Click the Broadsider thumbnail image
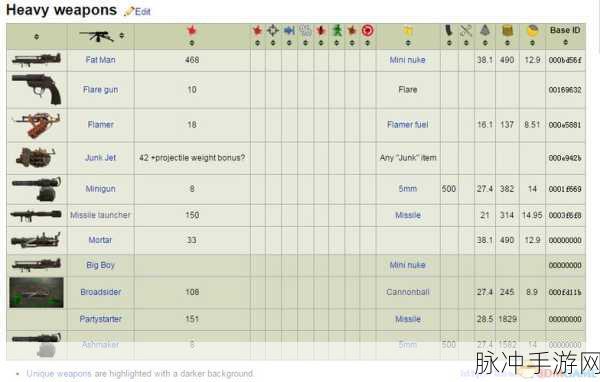 click(x=36, y=292)
